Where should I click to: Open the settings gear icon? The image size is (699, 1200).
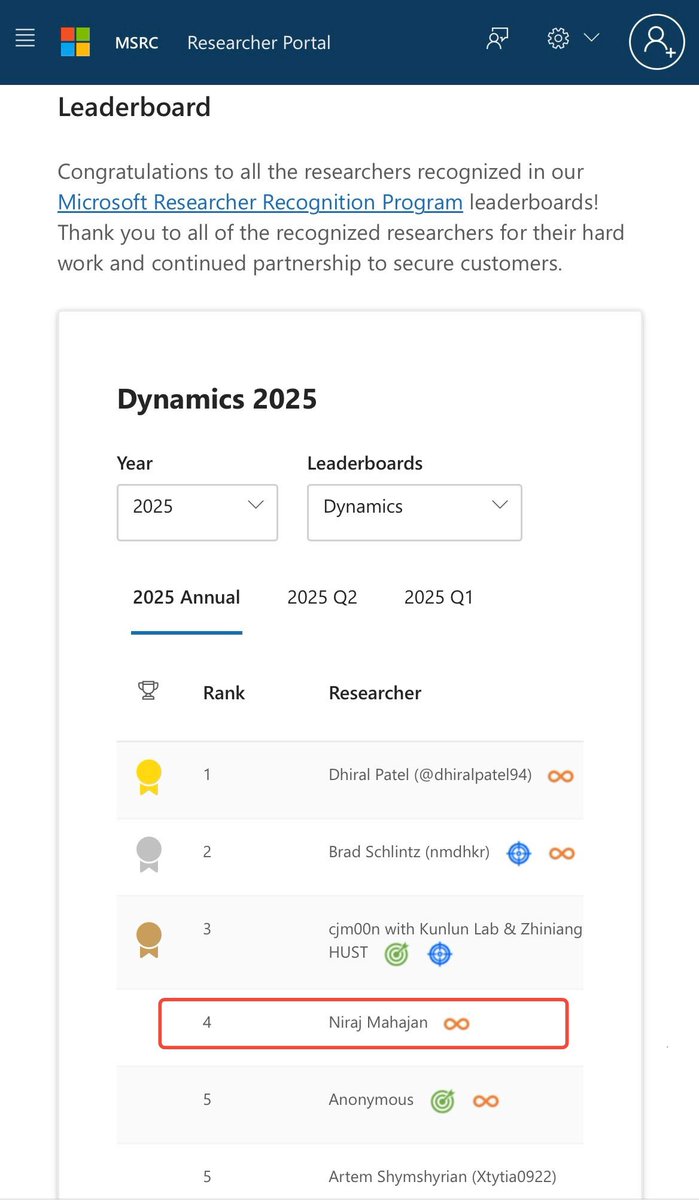tap(558, 38)
